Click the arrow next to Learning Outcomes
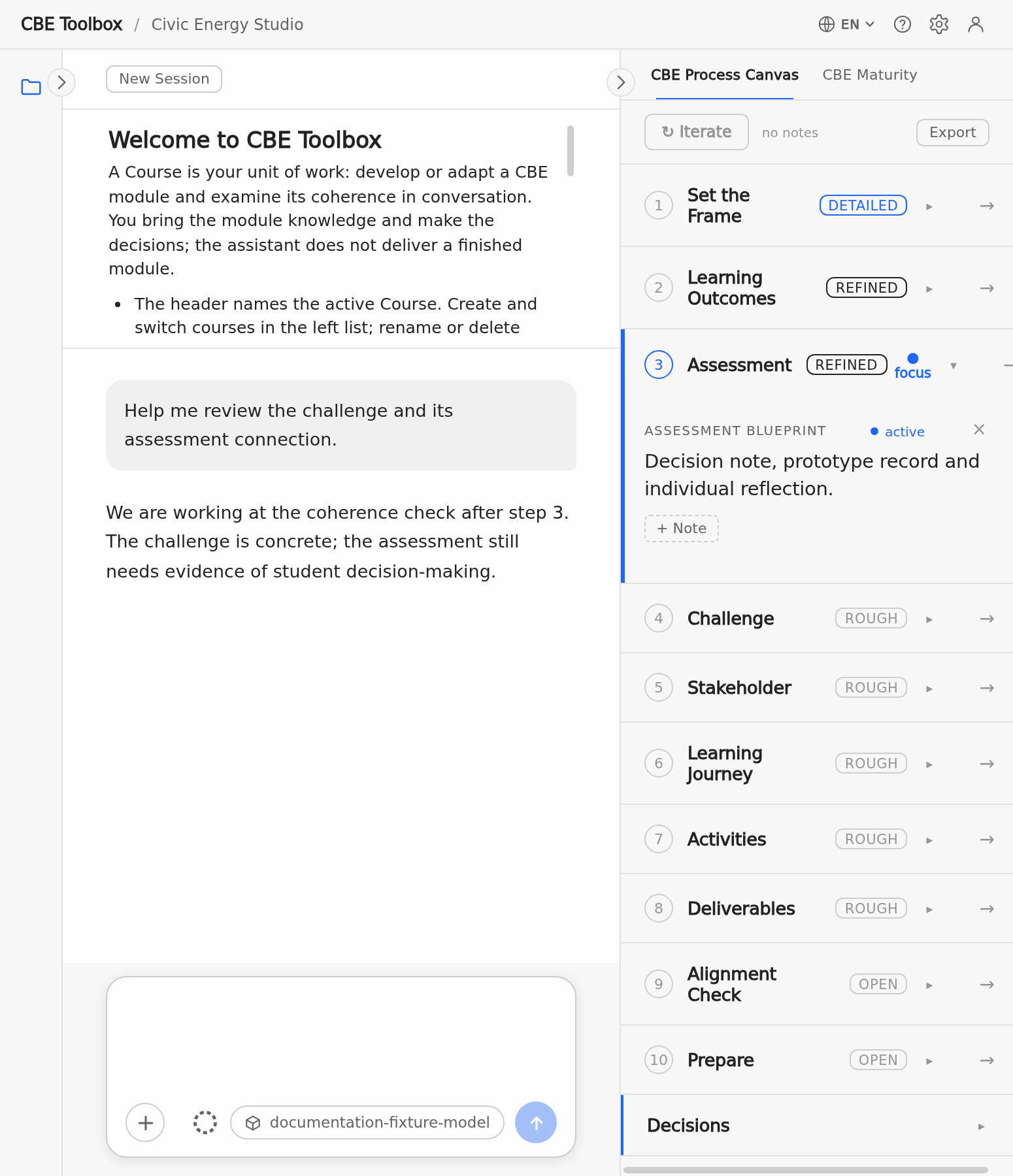Screen dimensions: 1013x1176 [987, 288]
